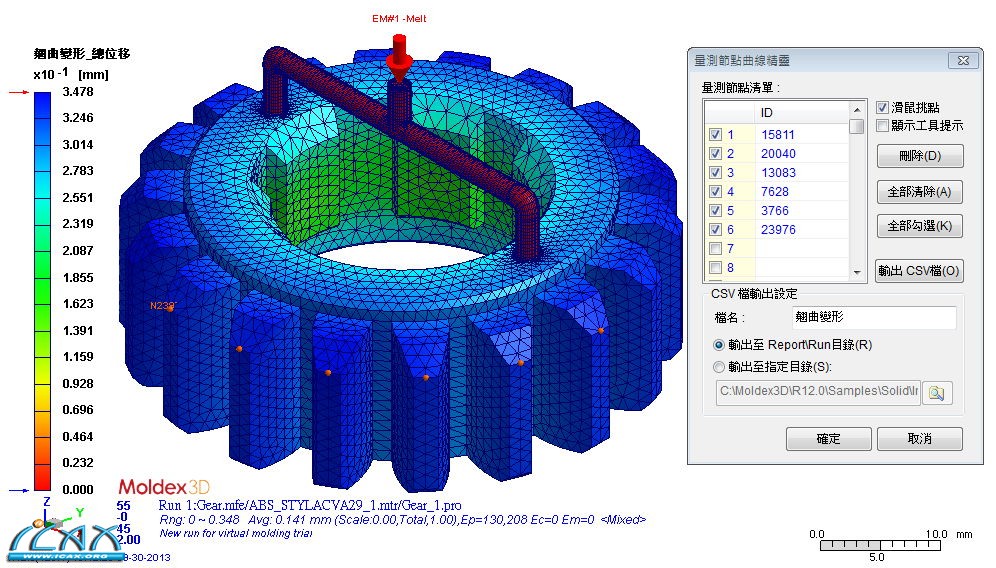Click the red bottom segment of color legend
Screen dimensions: 996x568
42,477
